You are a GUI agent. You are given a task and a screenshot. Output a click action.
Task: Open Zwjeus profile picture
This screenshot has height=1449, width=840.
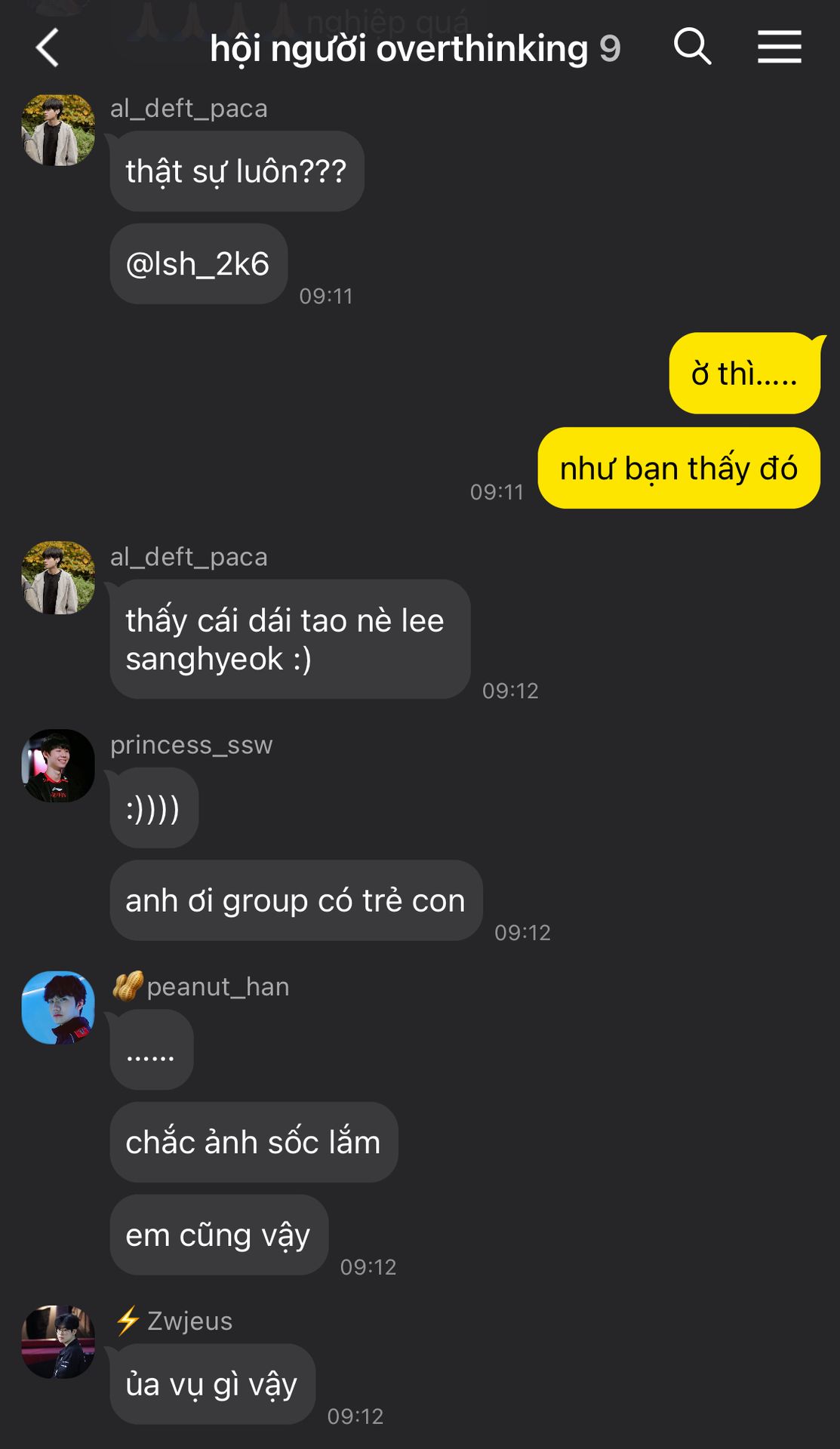click(58, 1342)
